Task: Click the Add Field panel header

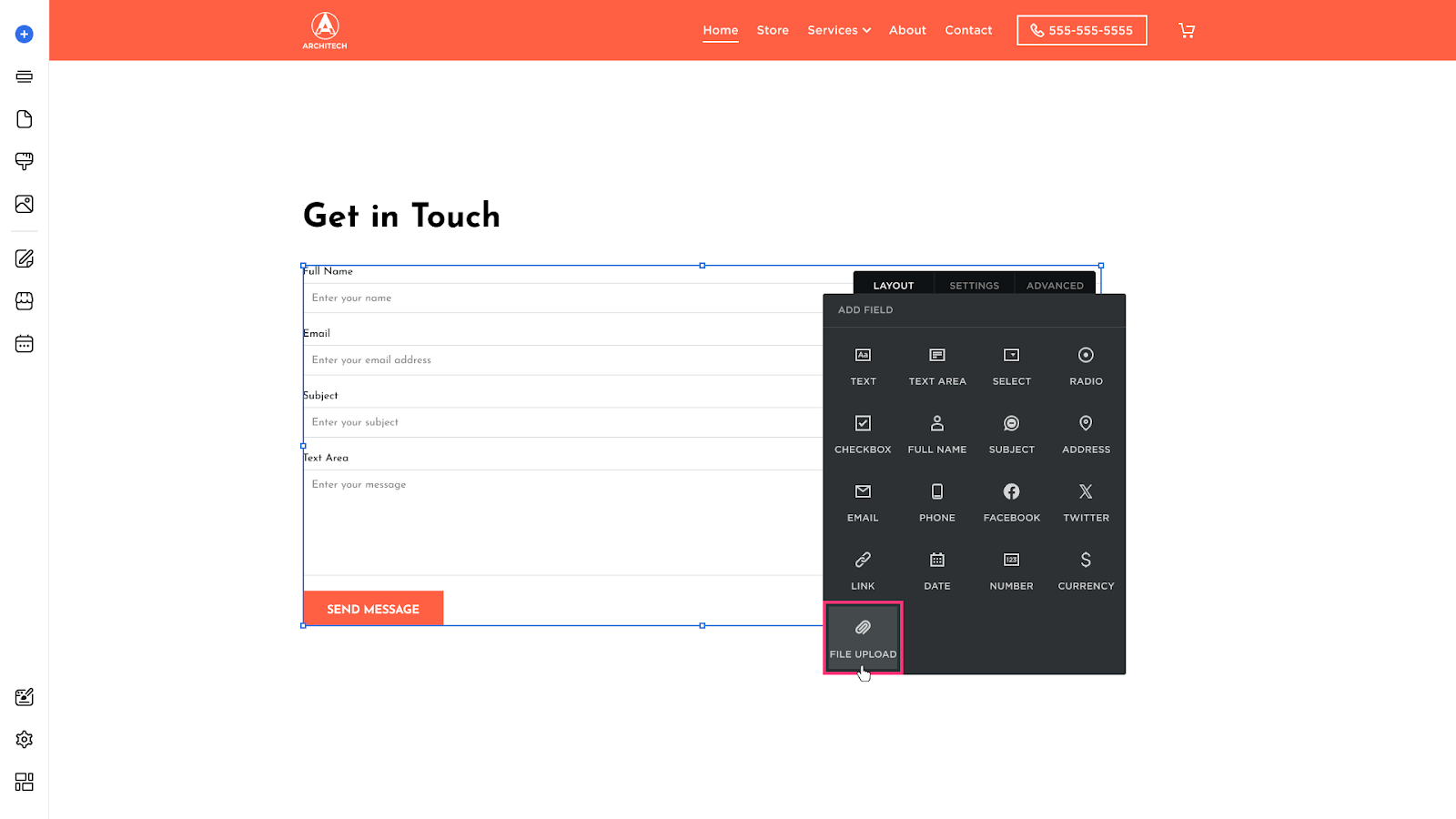Action: [865, 310]
